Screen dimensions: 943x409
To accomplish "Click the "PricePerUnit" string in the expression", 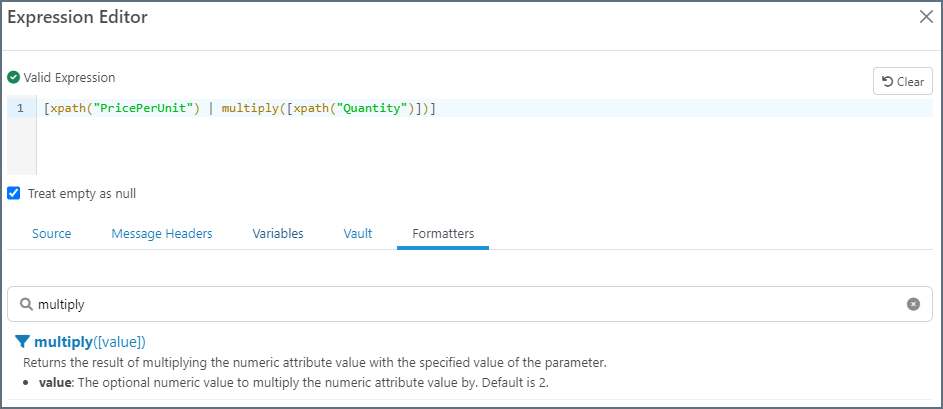I will tap(146, 108).
